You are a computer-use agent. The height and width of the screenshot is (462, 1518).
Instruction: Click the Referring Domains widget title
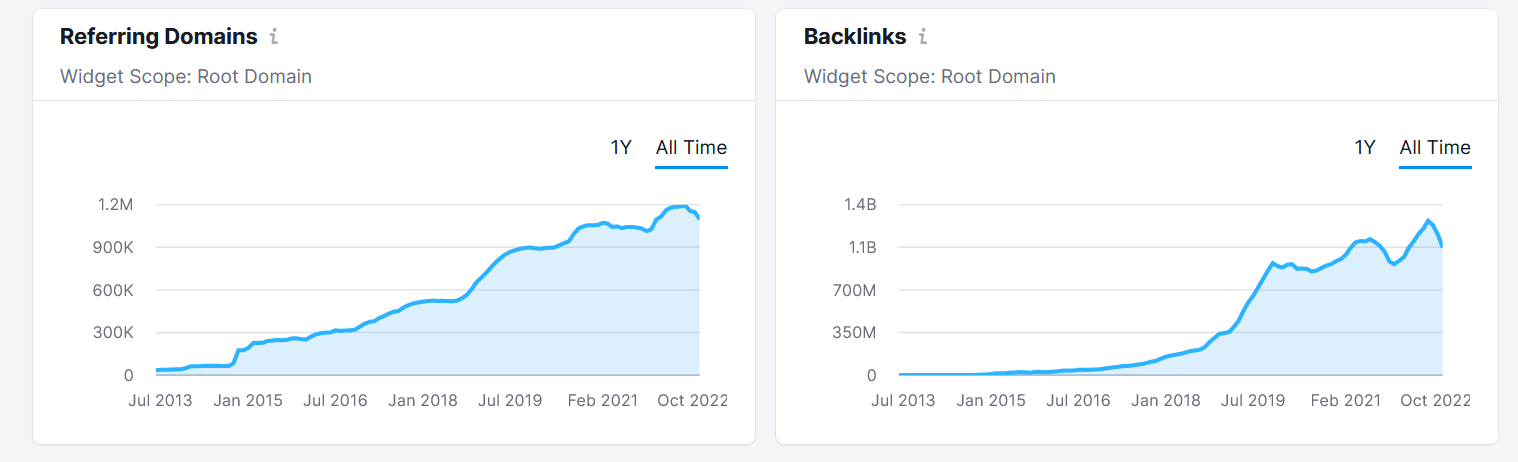click(x=158, y=37)
